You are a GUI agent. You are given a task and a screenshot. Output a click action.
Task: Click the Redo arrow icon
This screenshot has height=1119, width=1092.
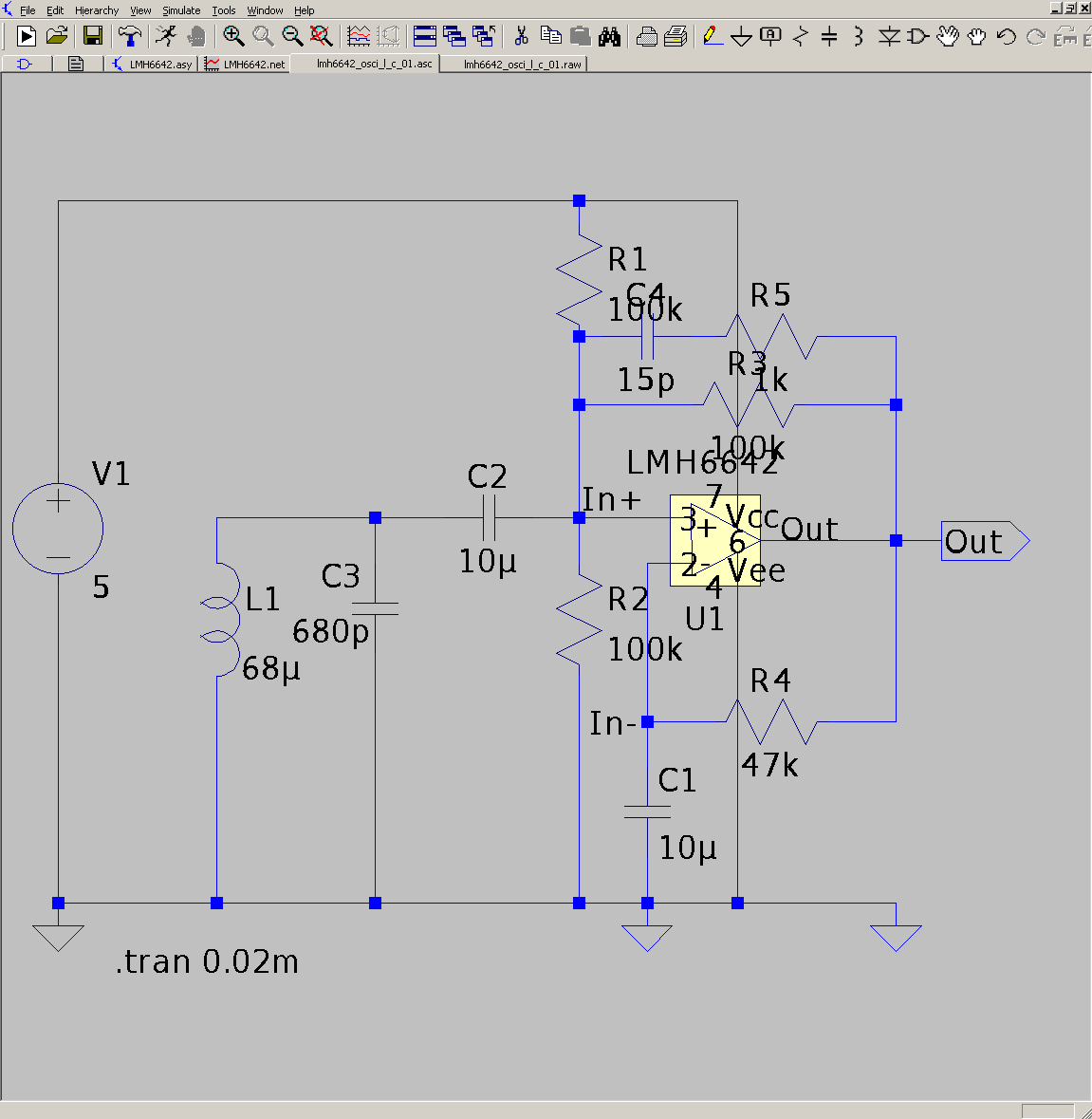[x=1036, y=36]
